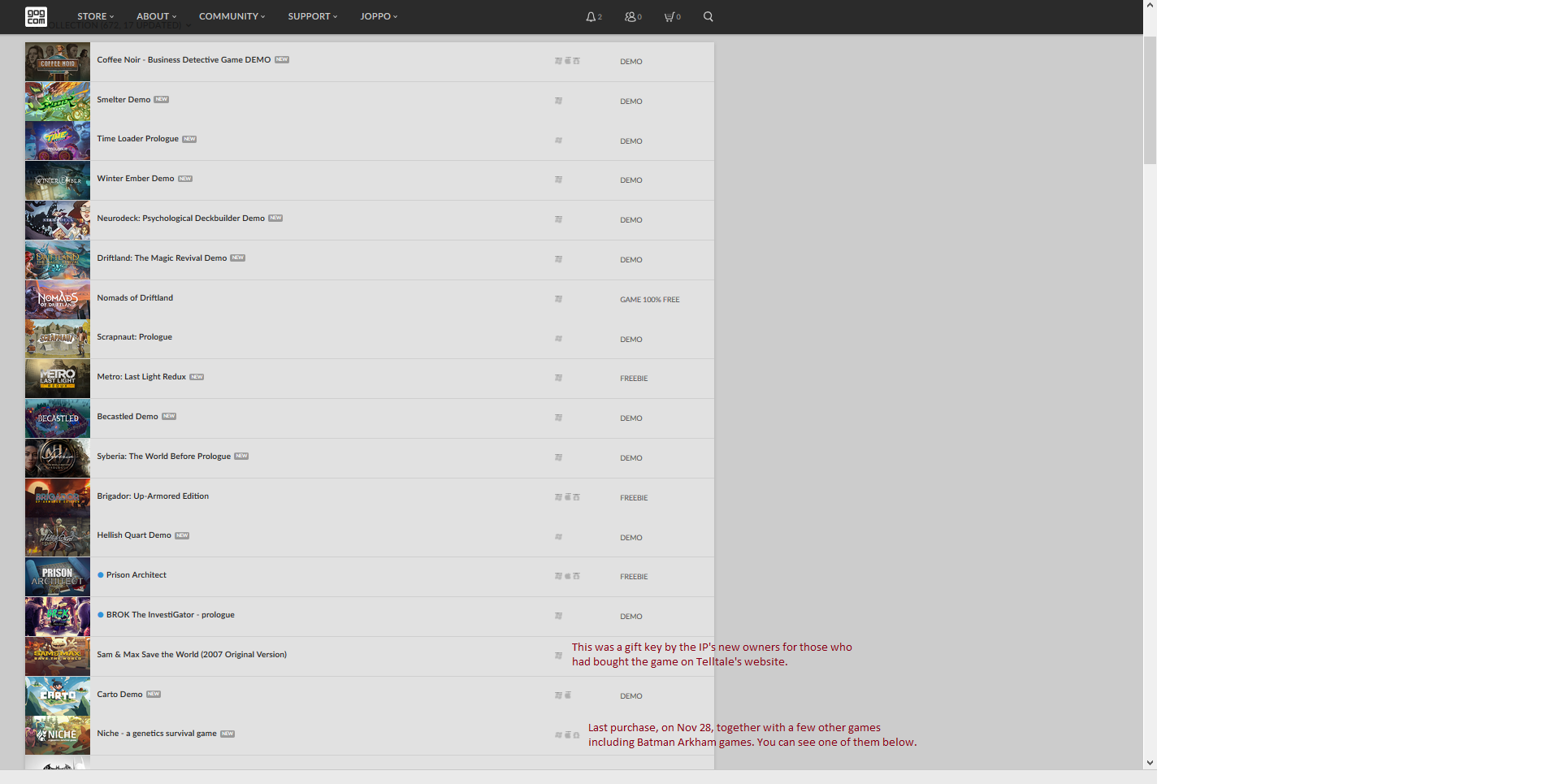1560x784 pixels.
Task: Click the scrollbar up arrow
Action: pos(1150,6)
